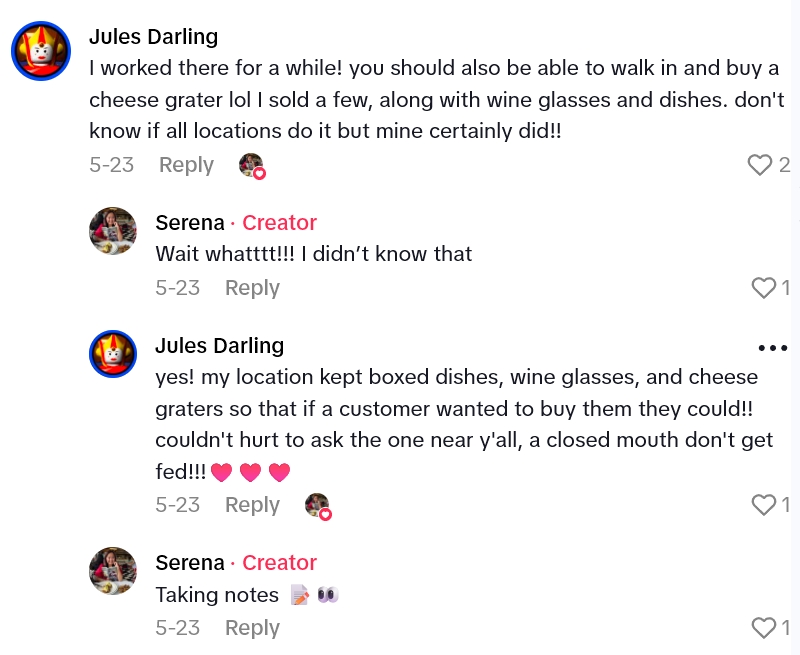Click Jules Darling's username on the first comment
The width and height of the screenshot is (800, 655).
pos(155,37)
